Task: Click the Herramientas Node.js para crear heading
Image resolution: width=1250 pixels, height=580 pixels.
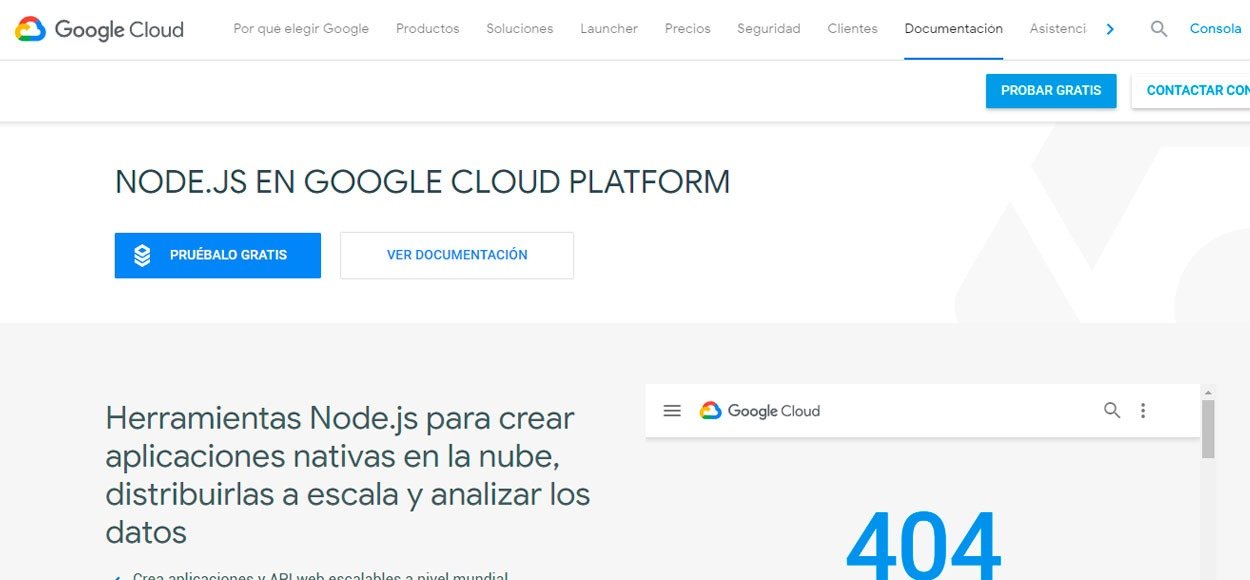Action: [348, 475]
